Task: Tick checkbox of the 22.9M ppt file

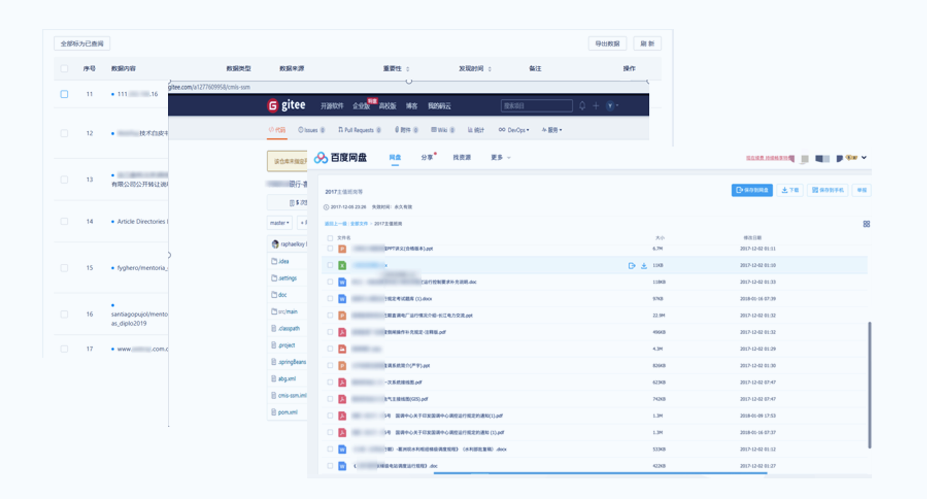Action: pos(330,315)
